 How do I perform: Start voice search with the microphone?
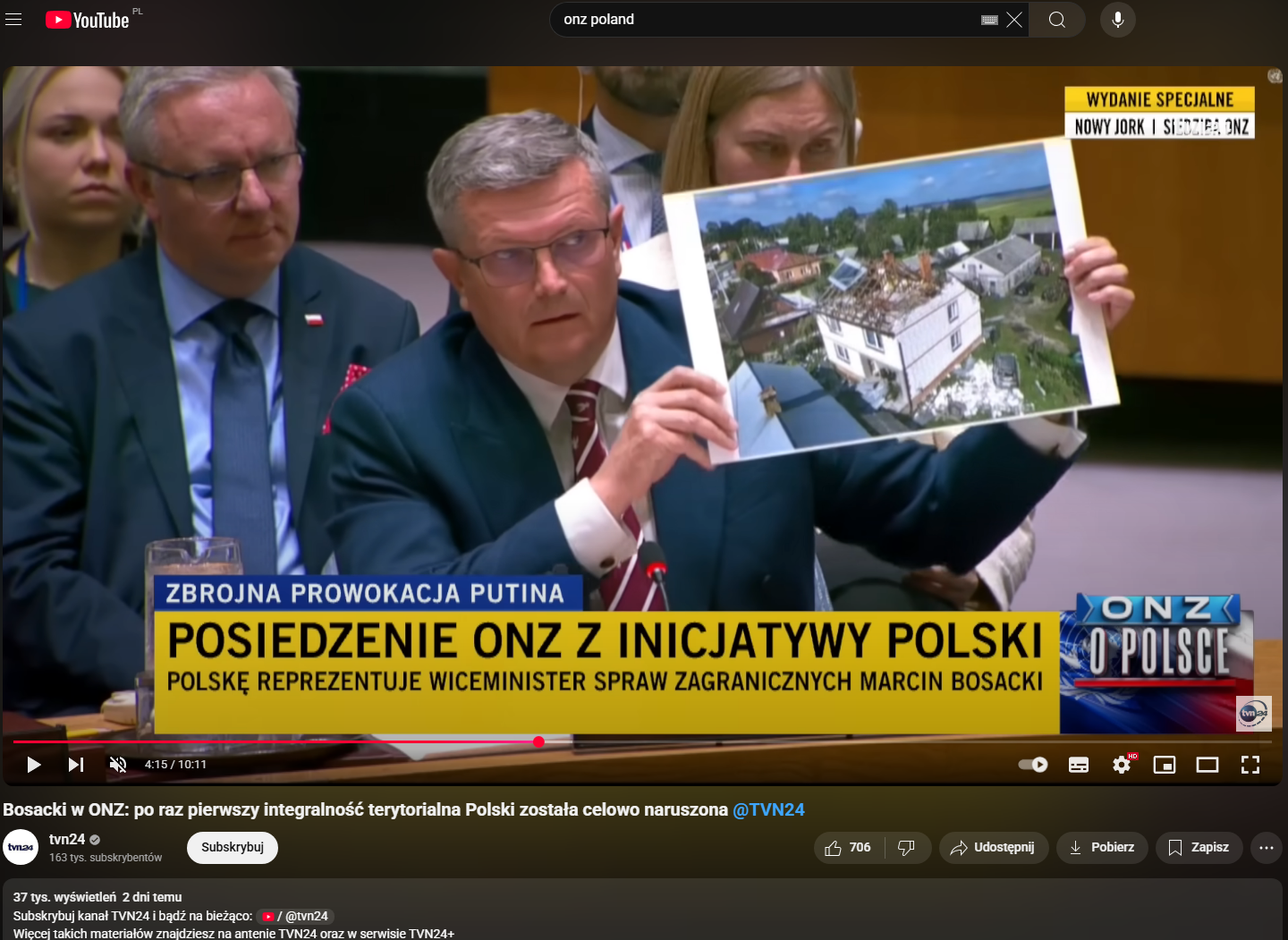pos(1118,20)
